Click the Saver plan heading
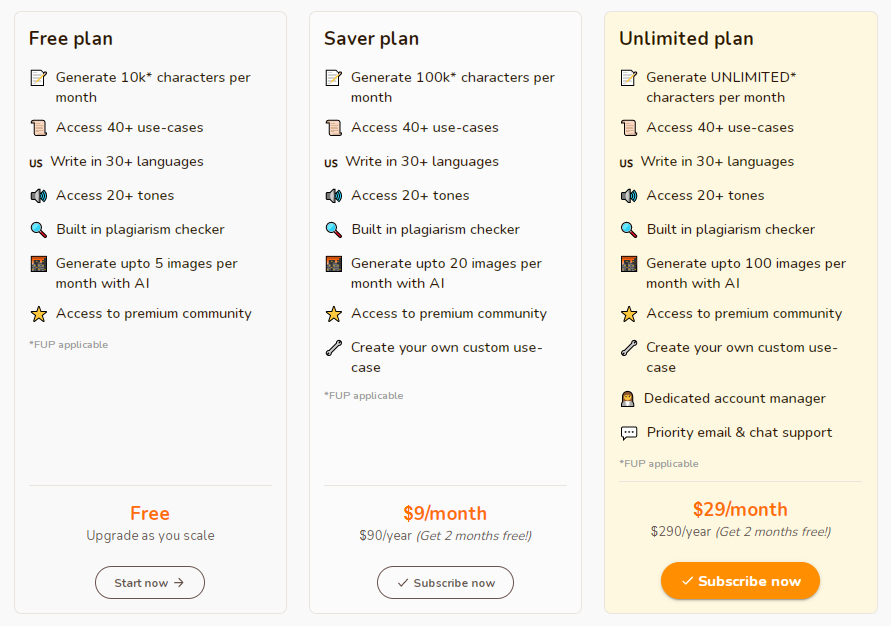This screenshot has width=891, height=626. tap(372, 39)
